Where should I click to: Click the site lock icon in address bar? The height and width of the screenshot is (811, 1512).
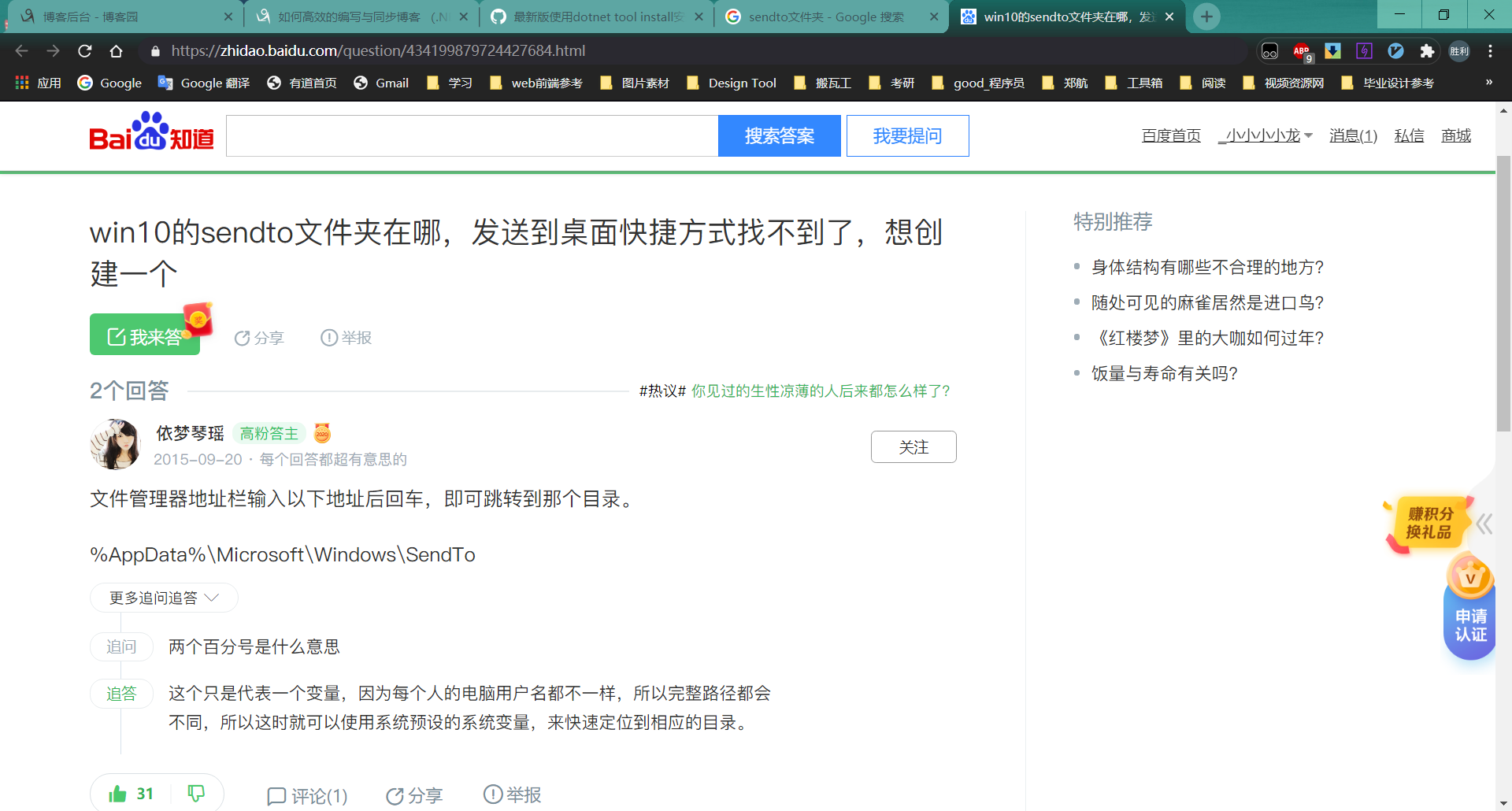155,51
